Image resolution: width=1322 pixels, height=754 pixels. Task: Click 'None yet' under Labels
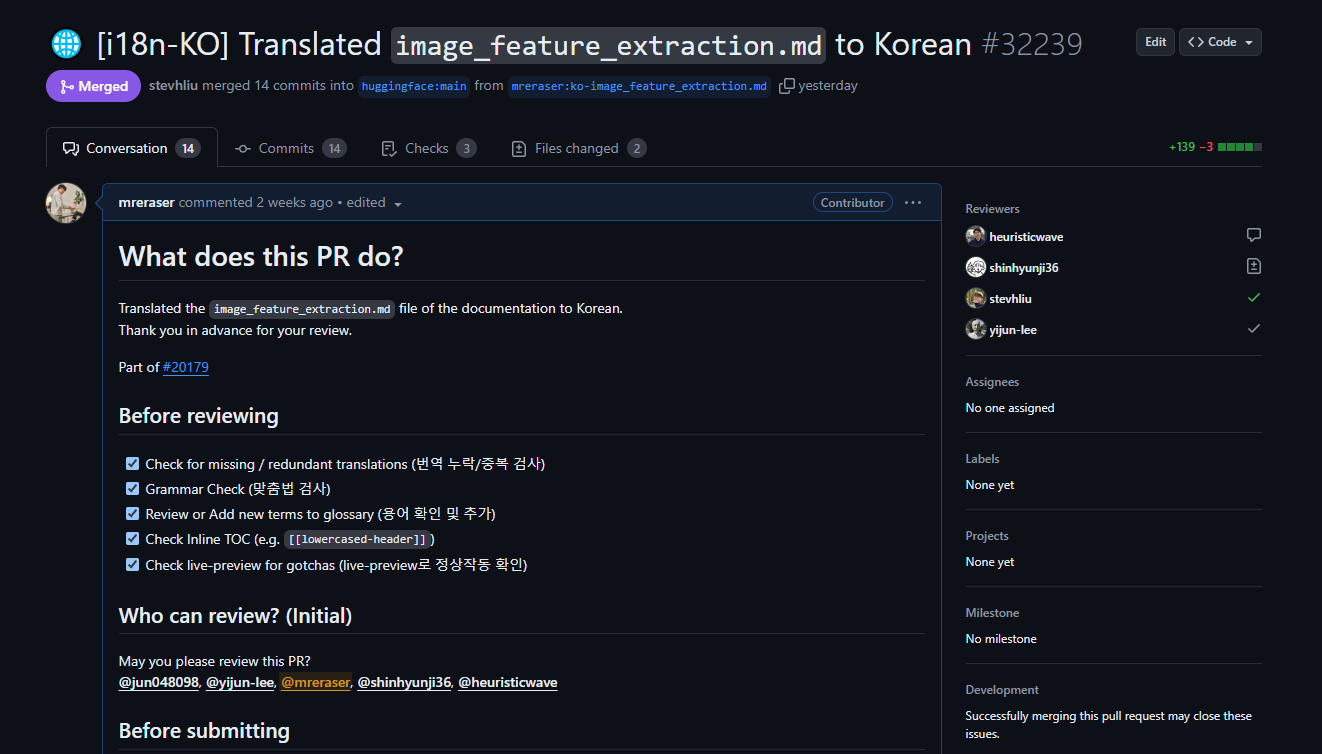[990, 485]
